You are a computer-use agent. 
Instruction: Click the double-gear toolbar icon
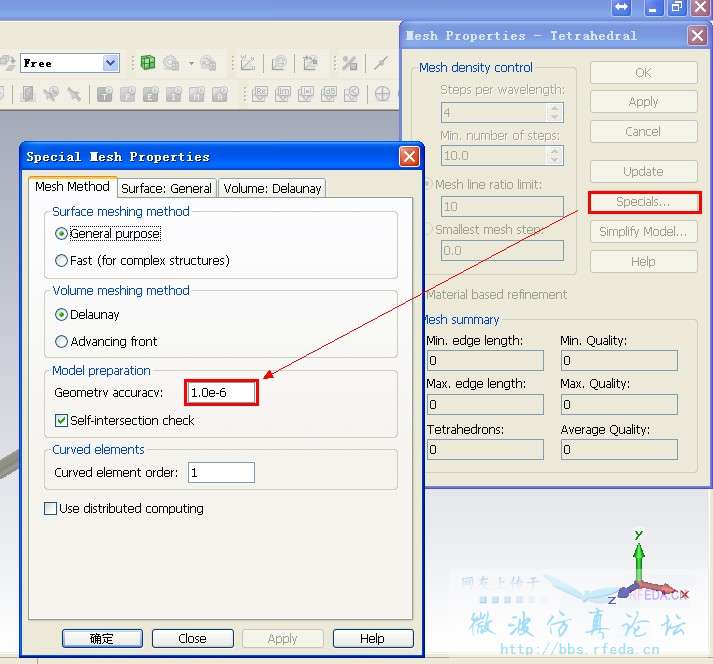pos(208,63)
